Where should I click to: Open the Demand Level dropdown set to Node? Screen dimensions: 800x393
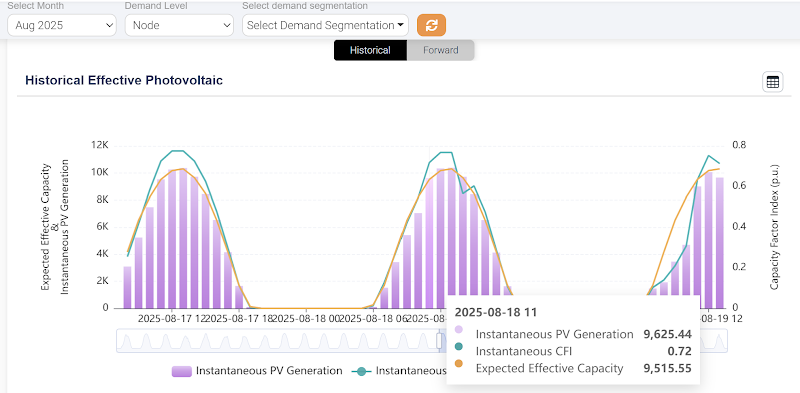coord(179,25)
